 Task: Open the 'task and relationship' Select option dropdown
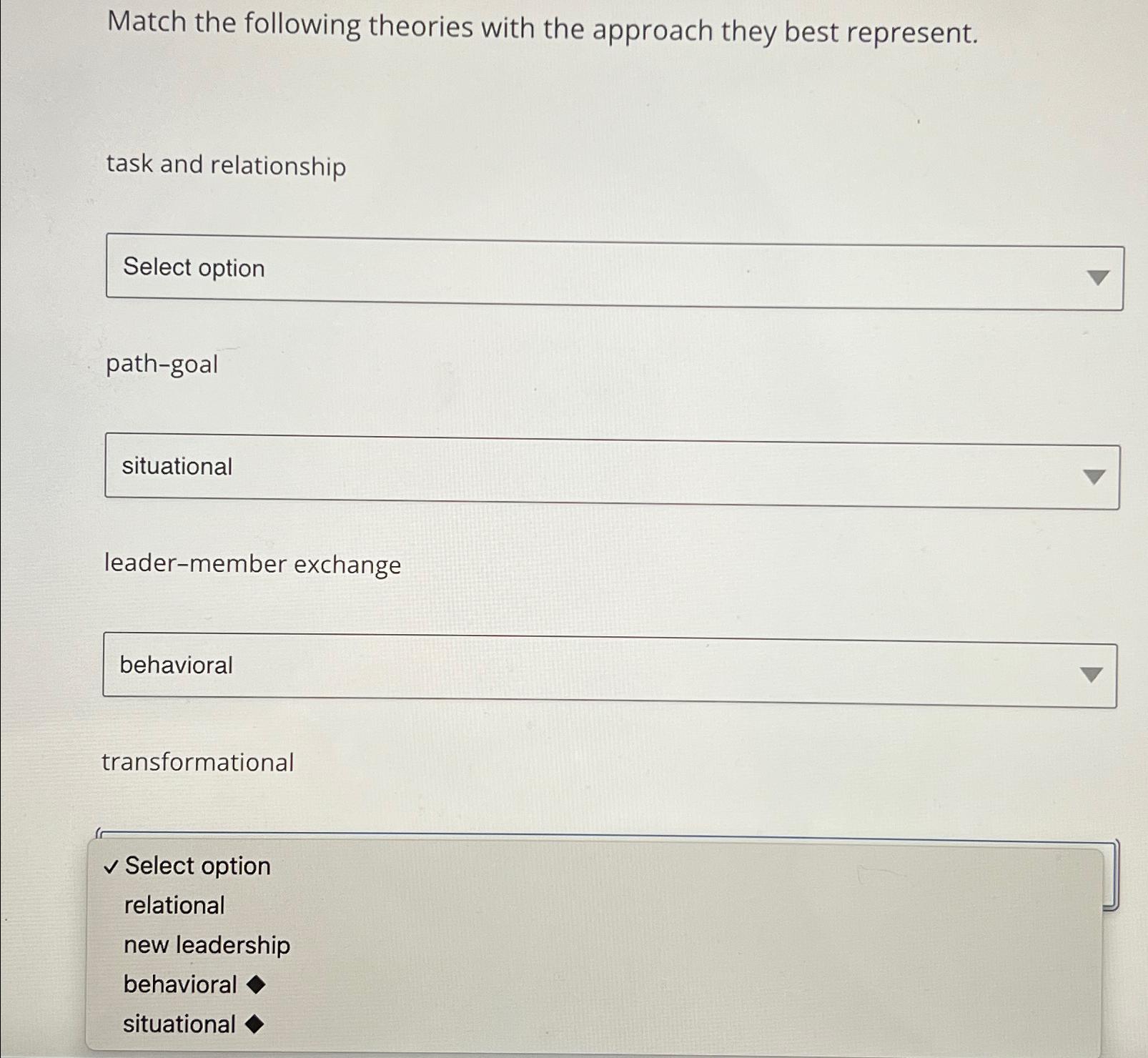coord(613,270)
